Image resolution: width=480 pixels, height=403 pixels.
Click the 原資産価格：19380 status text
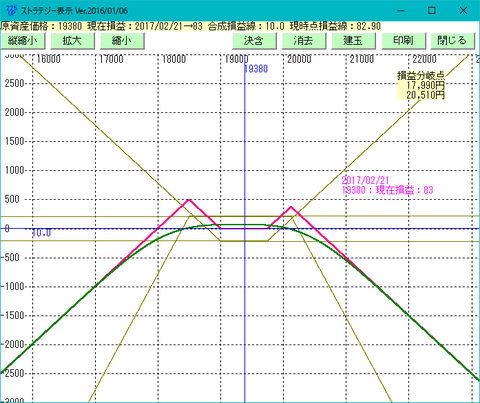click(x=41, y=26)
